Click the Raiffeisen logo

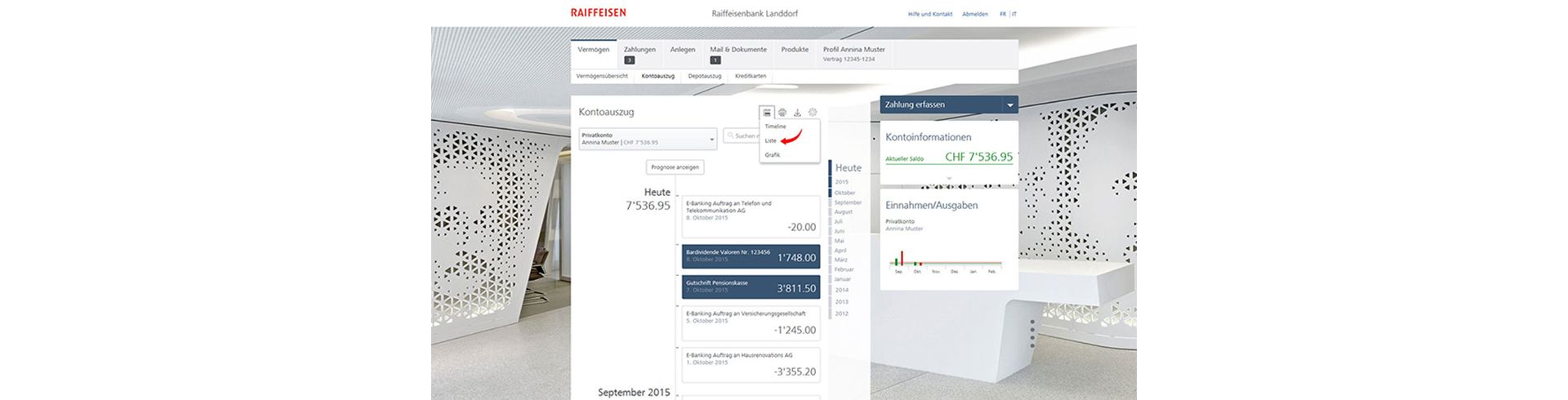(x=599, y=13)
